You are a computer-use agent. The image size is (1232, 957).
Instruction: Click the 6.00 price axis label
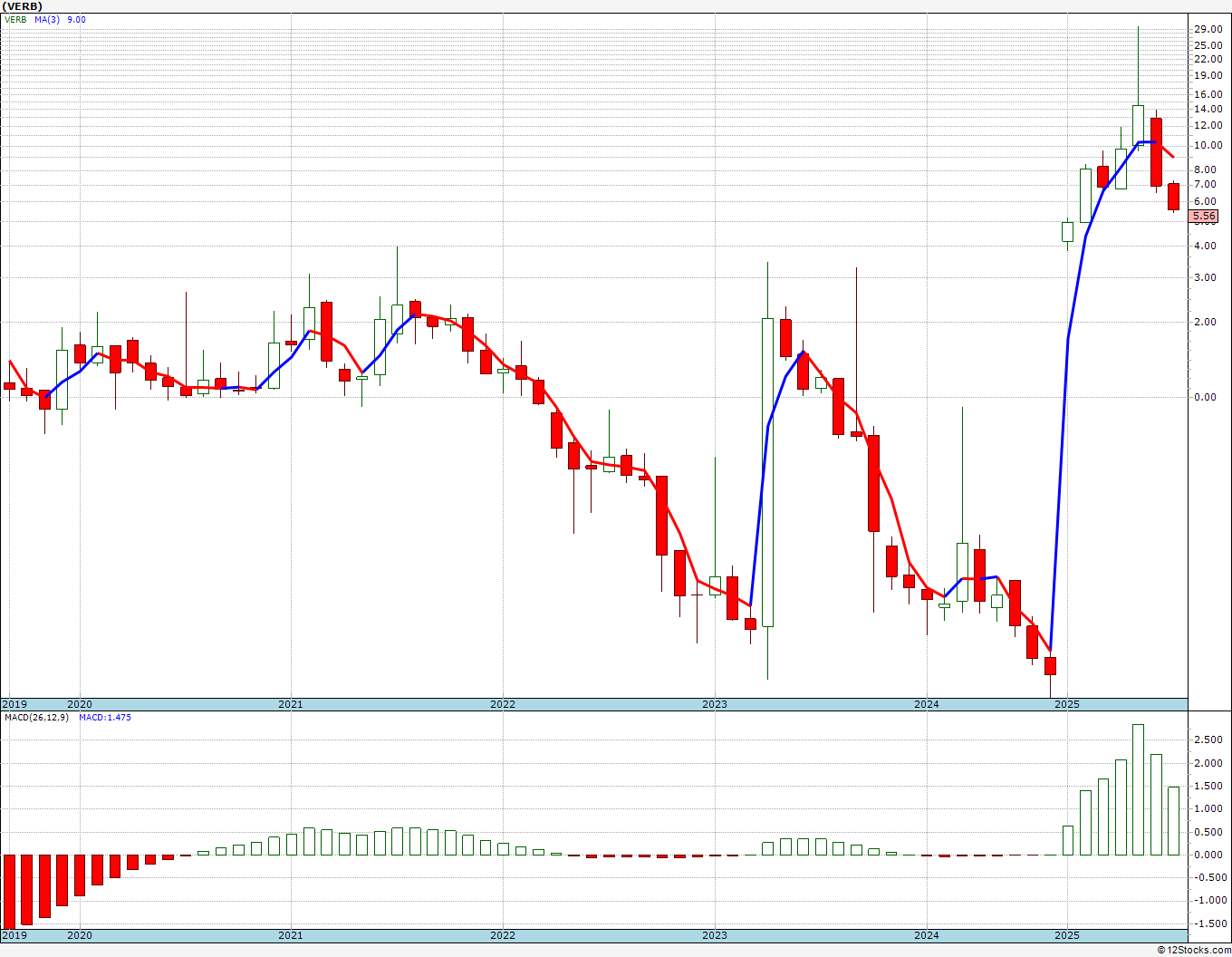[1206, 201]
